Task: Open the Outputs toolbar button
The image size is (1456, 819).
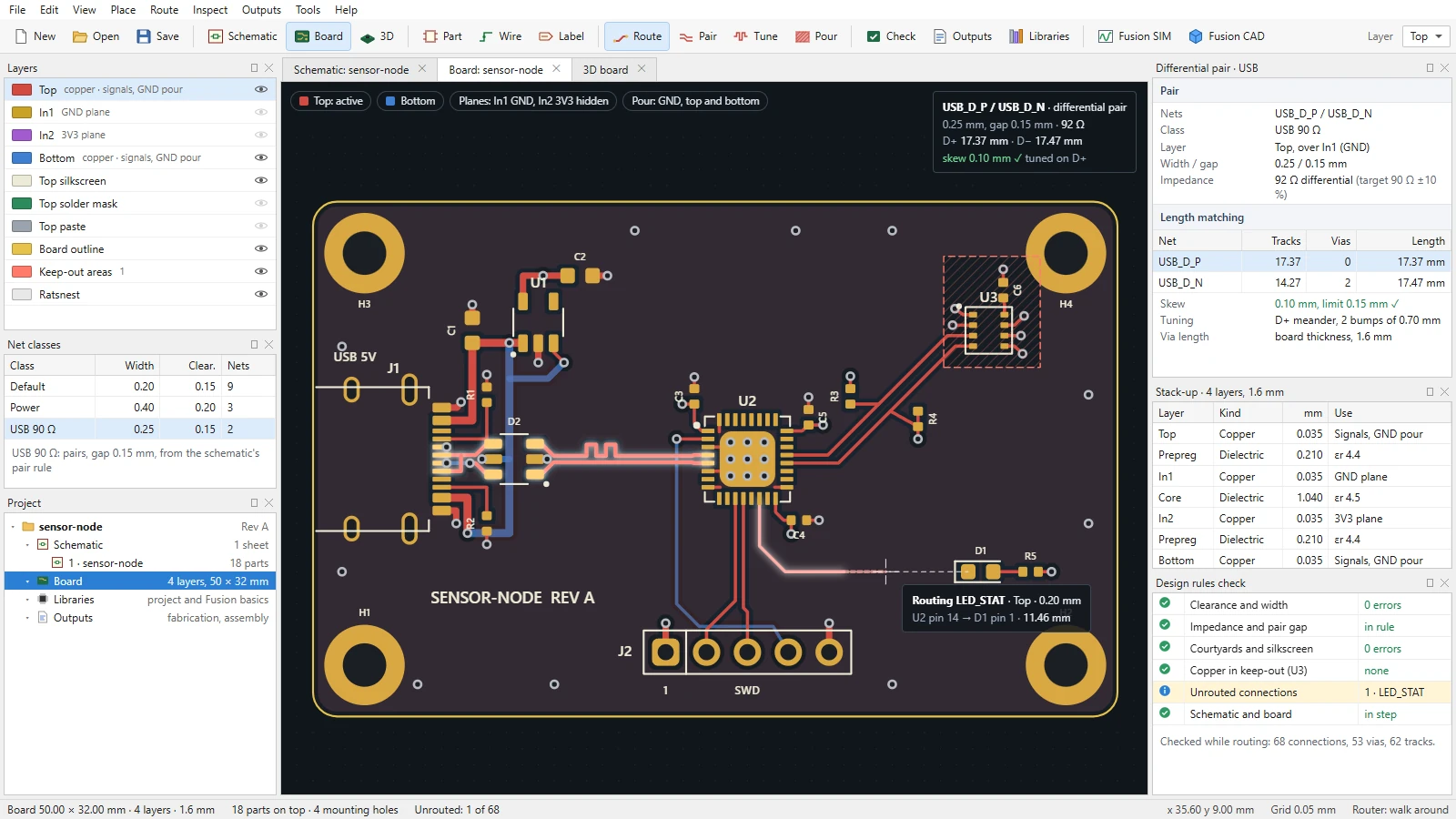Action: [x=962, y=36]
